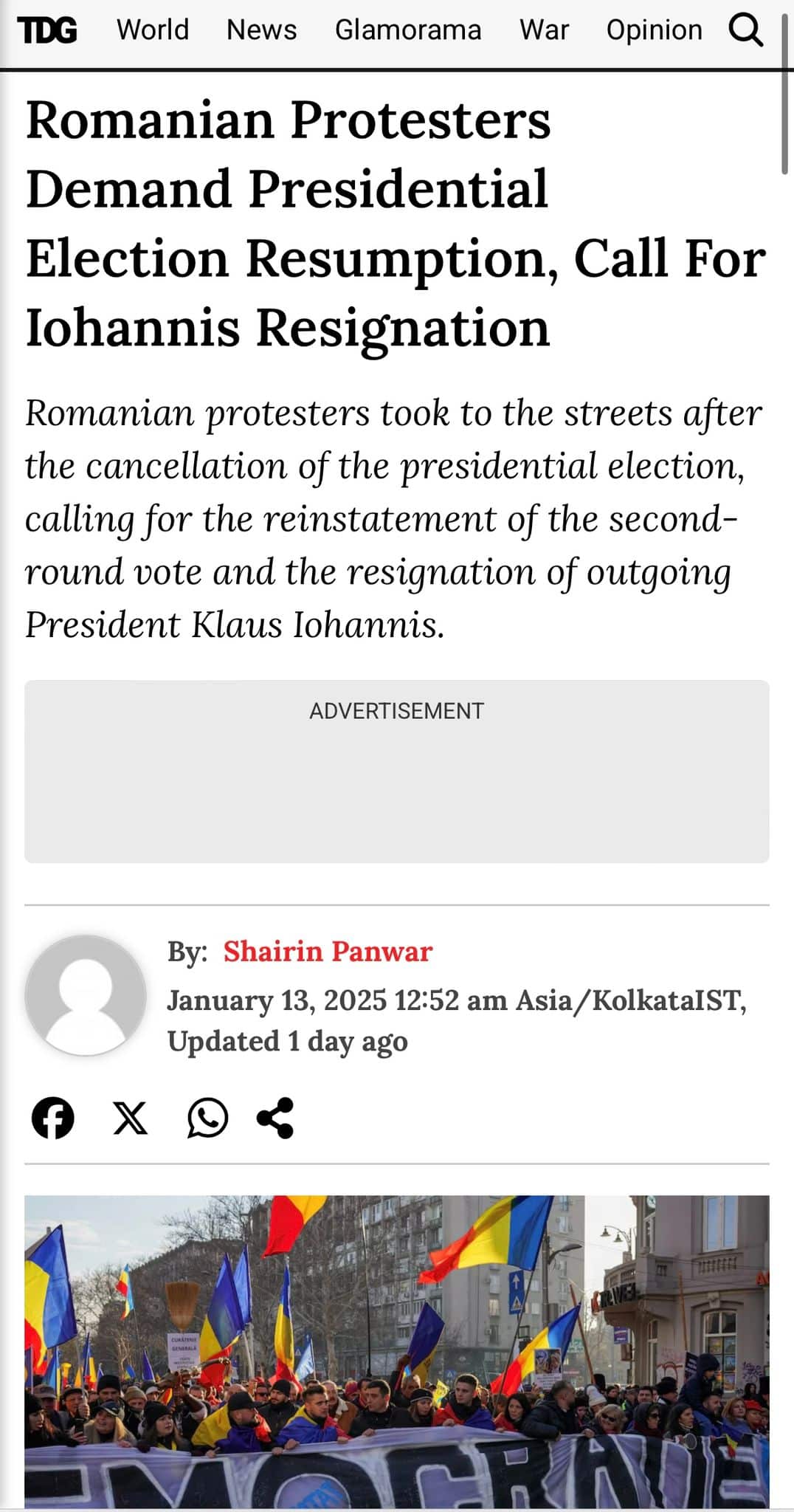Open author Shairin Panwar's profile link
Viewport: 794px width, 1512px height.
coord(328,952)
